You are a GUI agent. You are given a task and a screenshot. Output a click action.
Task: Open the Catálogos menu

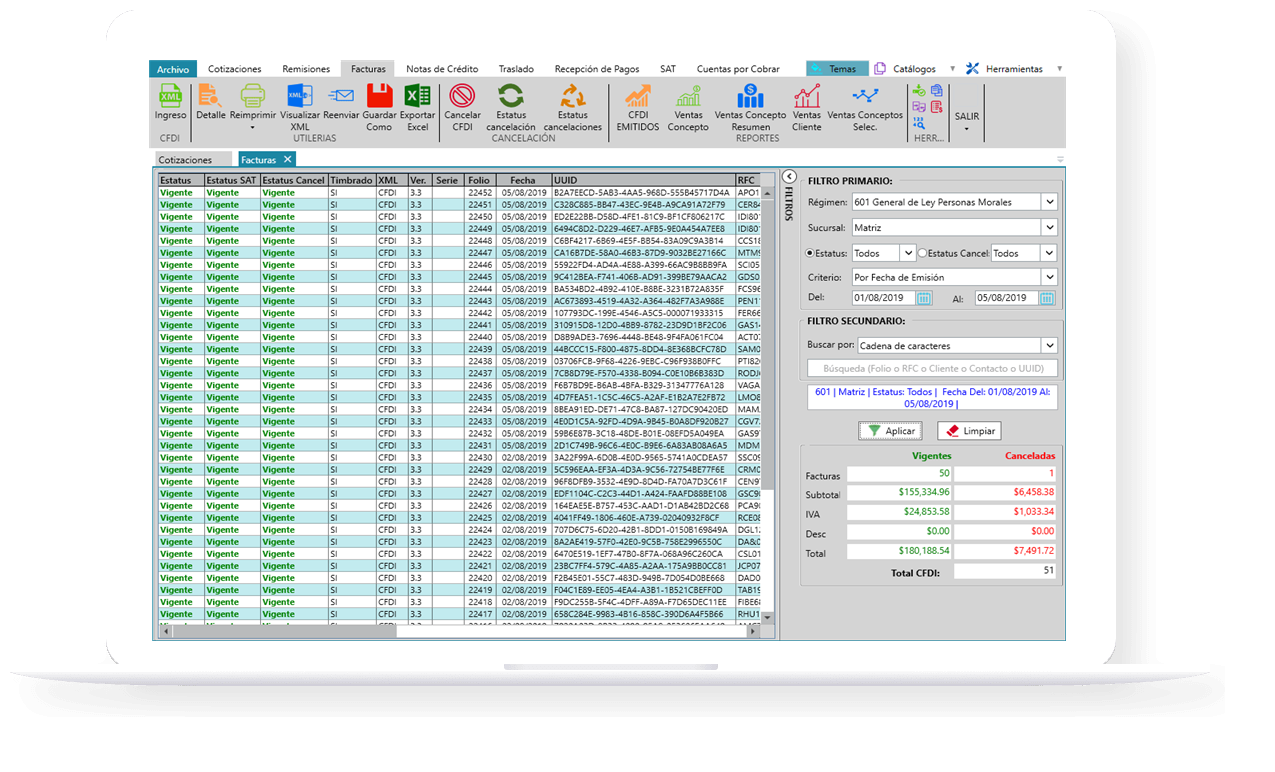coord(915,69)
